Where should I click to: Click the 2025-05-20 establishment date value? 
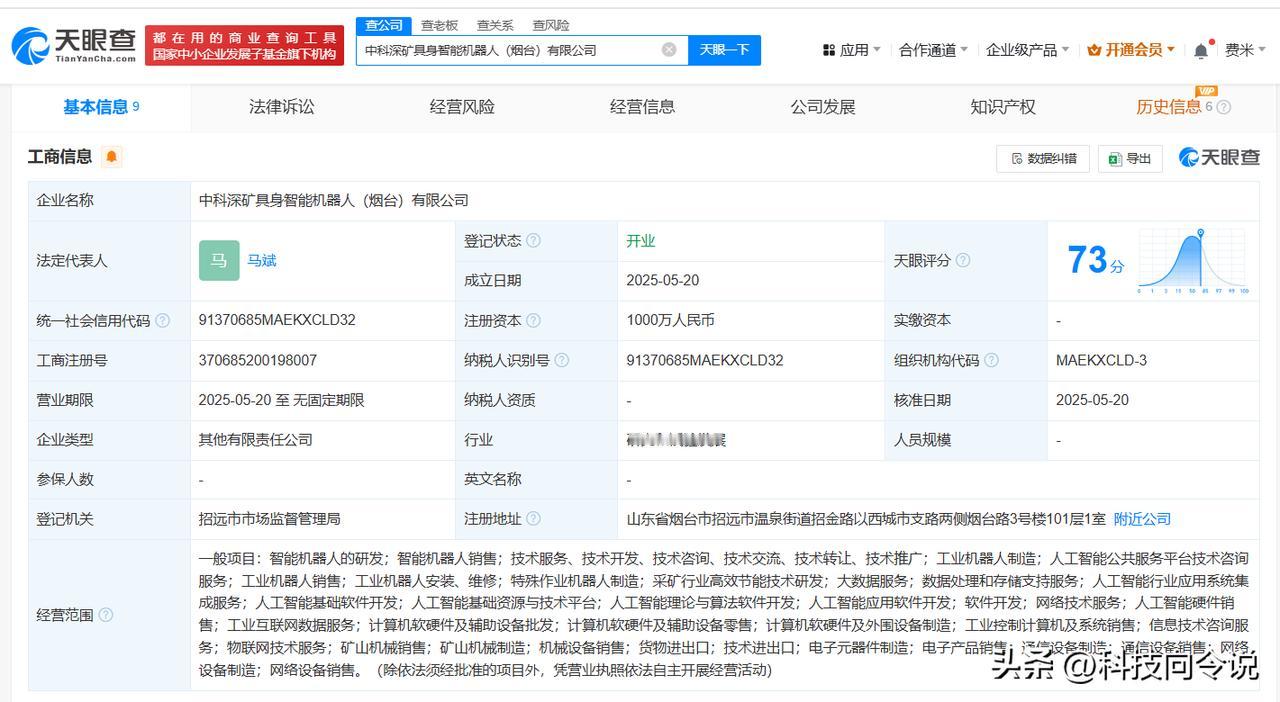coord(662,281)
